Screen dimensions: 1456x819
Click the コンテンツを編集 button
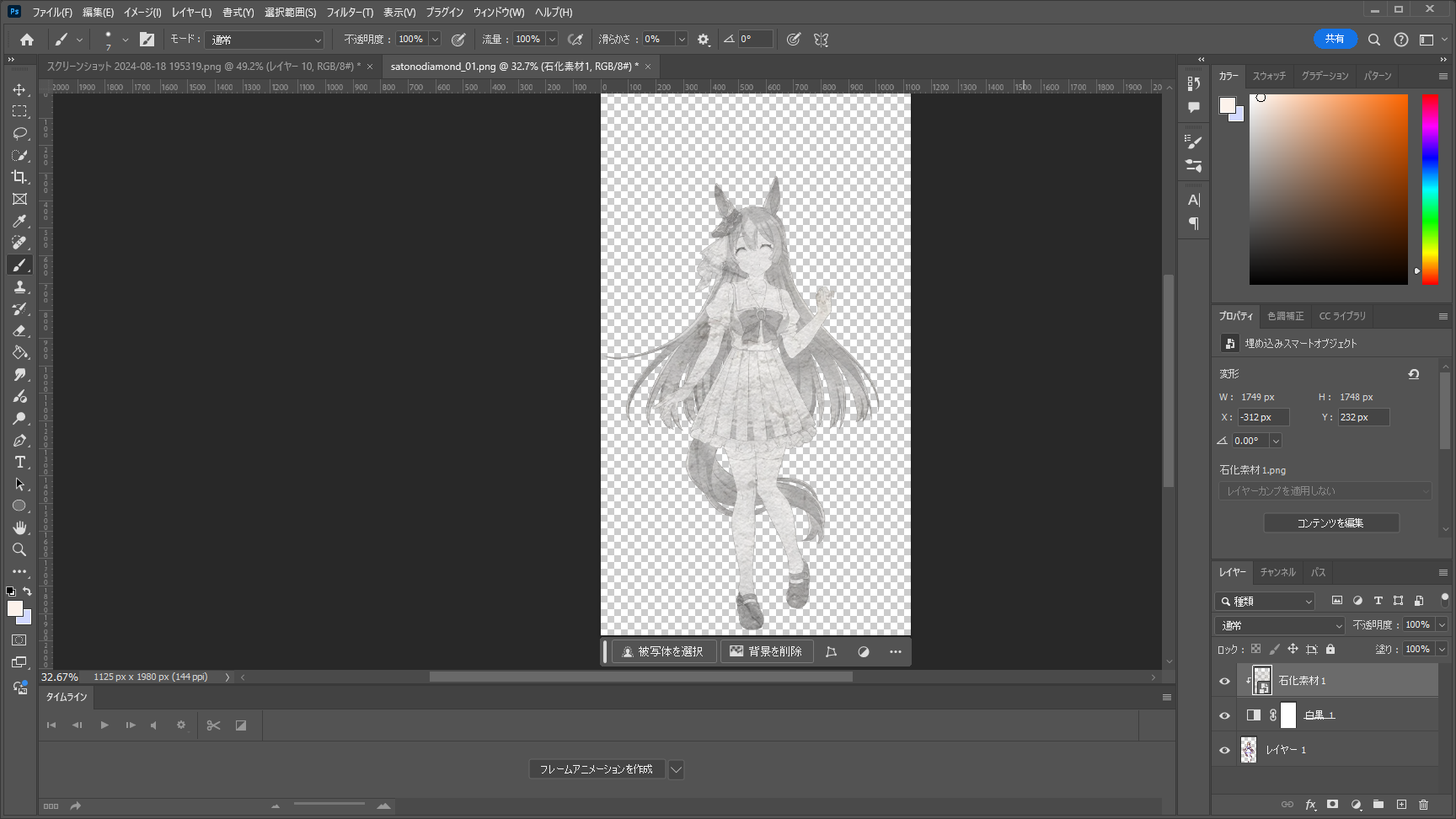coord(1330,523)
